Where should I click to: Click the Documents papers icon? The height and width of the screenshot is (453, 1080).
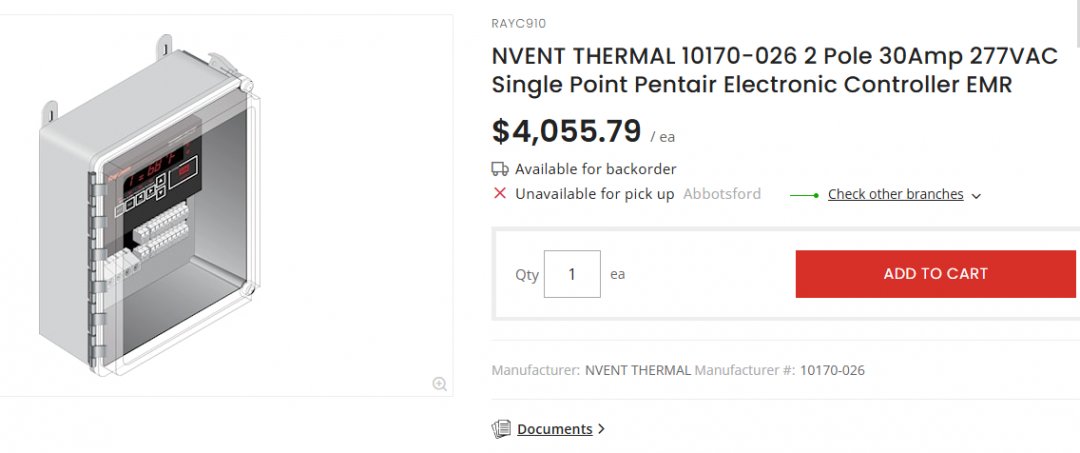501,429
